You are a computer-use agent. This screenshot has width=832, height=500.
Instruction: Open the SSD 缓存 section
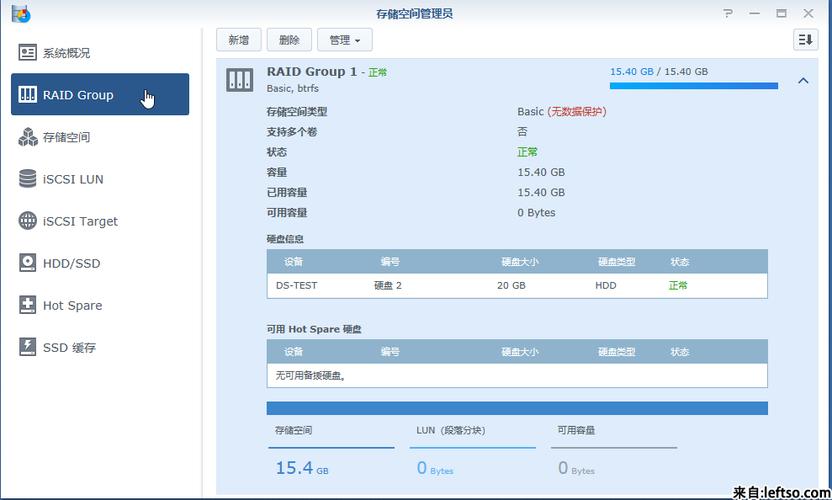pyautogui.click(x=100, y=347)
